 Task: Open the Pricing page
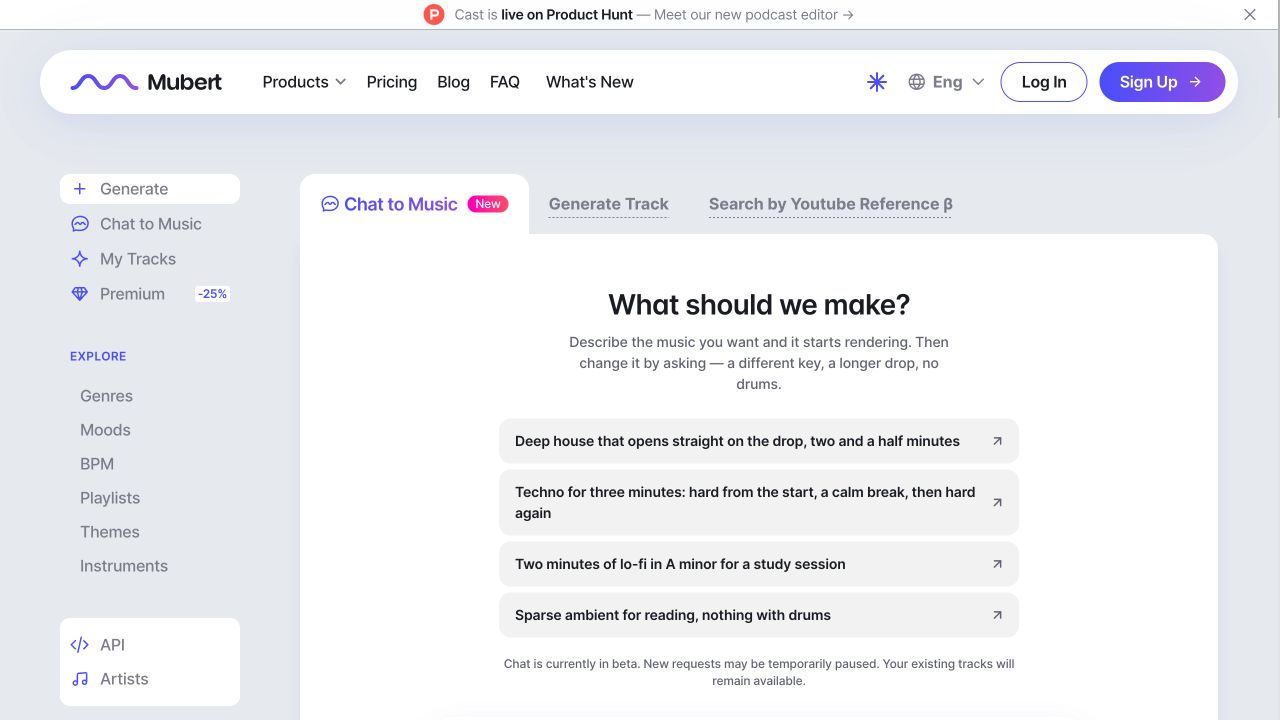pyautogui.click(x=392, y=82)
